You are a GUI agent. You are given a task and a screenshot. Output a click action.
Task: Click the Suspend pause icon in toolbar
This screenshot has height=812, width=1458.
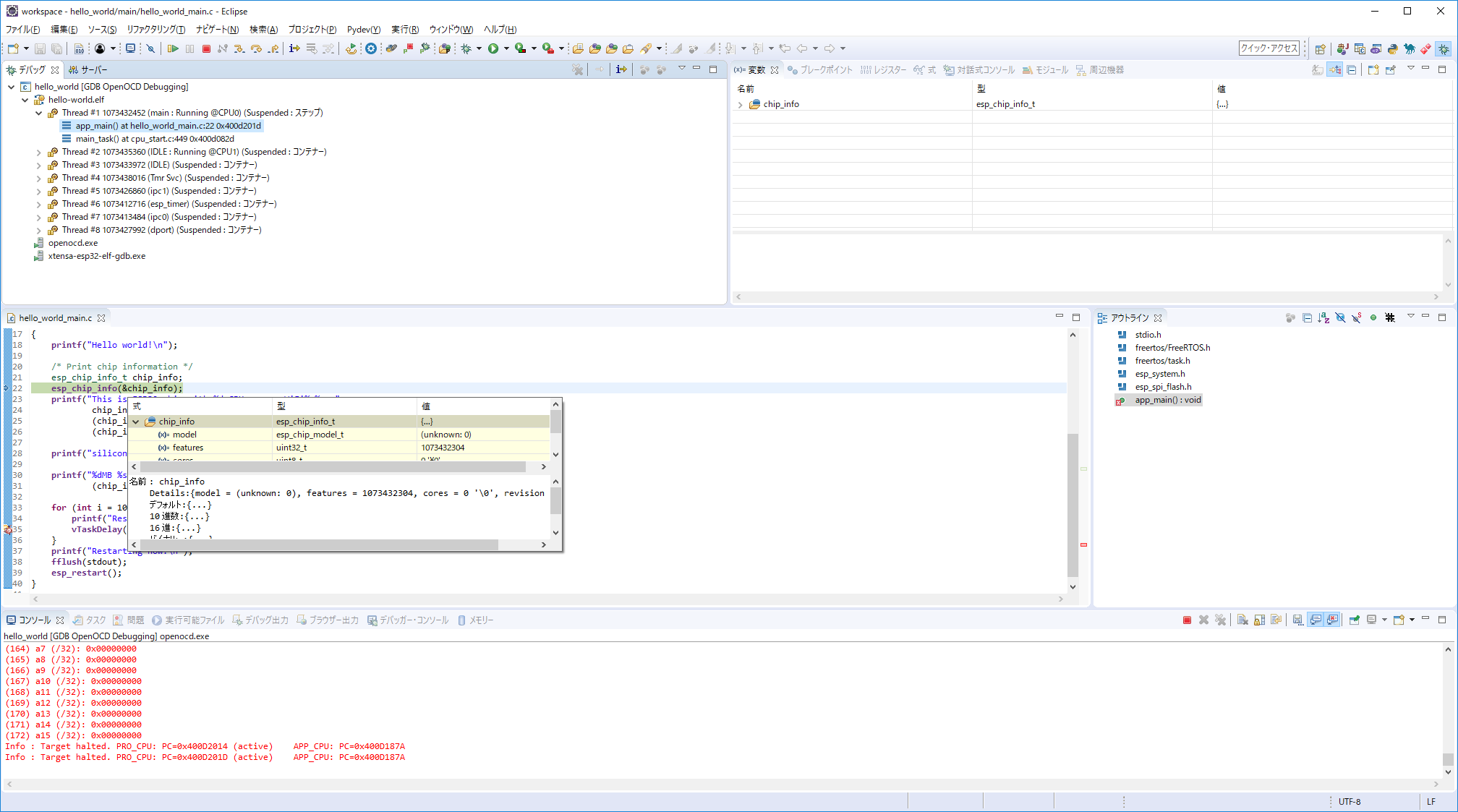189,48
